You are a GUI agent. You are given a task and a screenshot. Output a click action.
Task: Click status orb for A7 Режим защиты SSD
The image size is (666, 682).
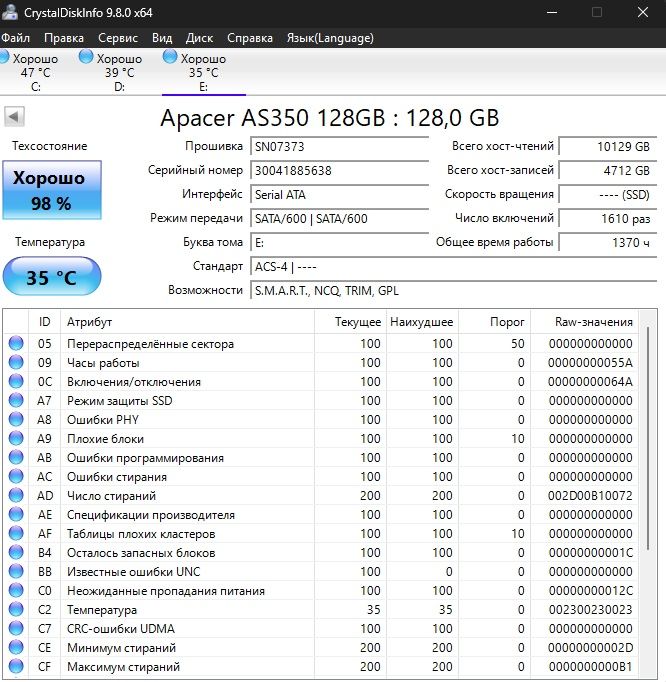point(16,400)
